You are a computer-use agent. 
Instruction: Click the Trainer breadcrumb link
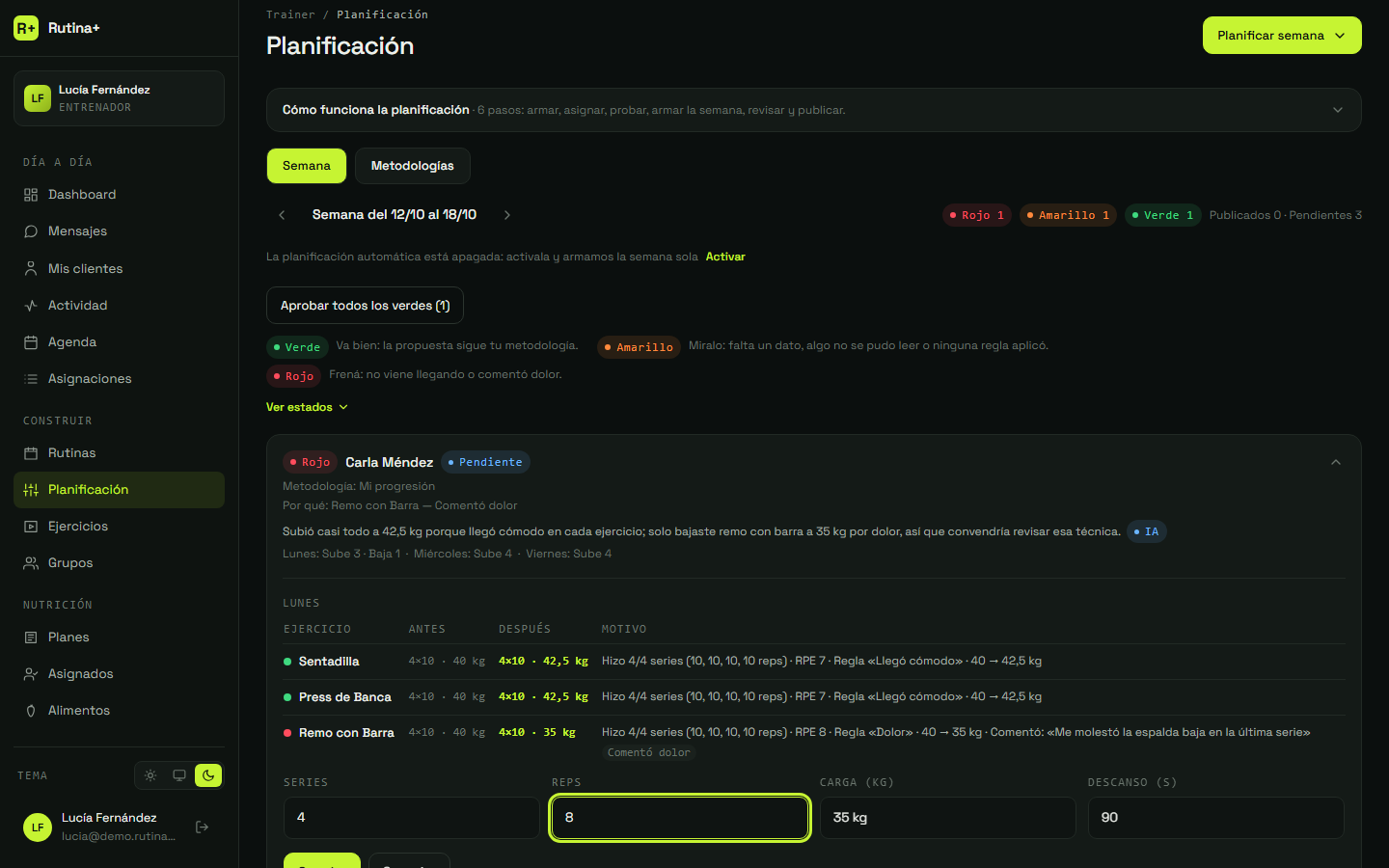point(290,14)
